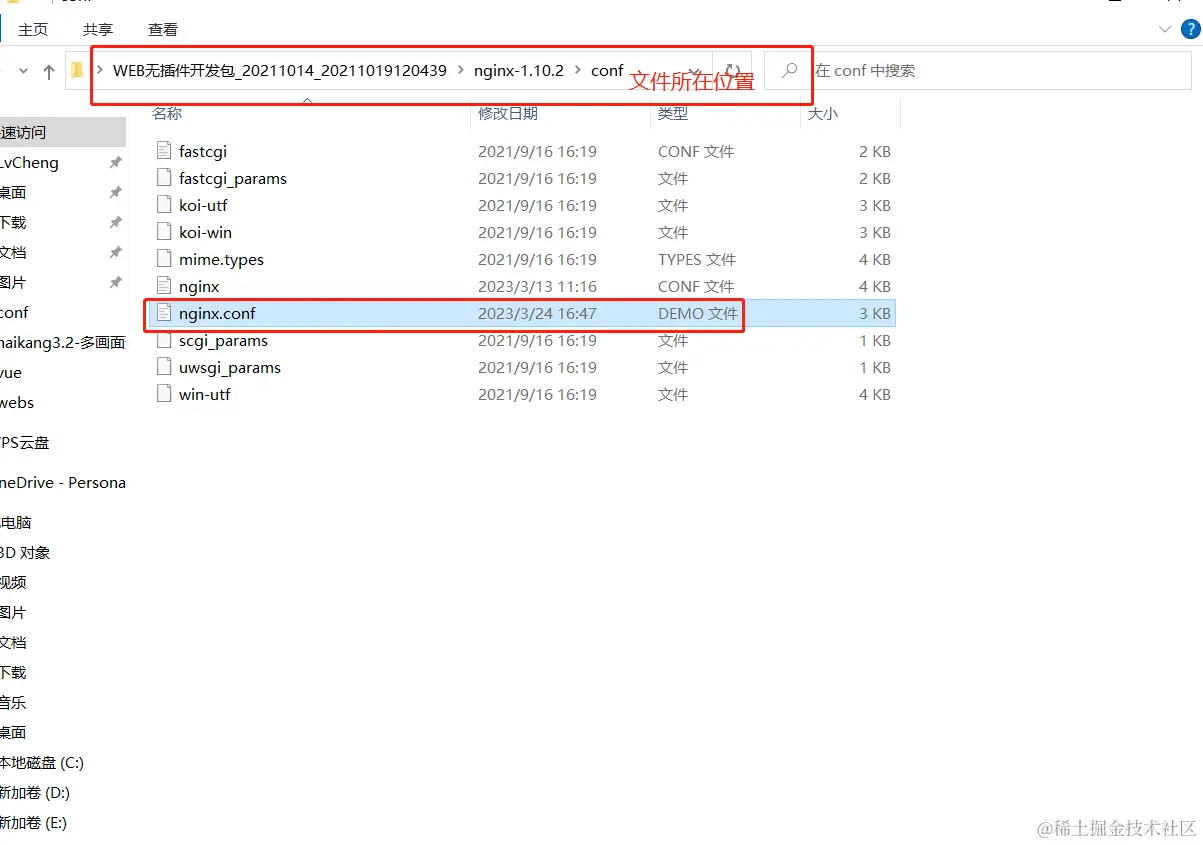Click the 2 KB size of fastcgi_params

pyautogui.click(x=874, y=178)
